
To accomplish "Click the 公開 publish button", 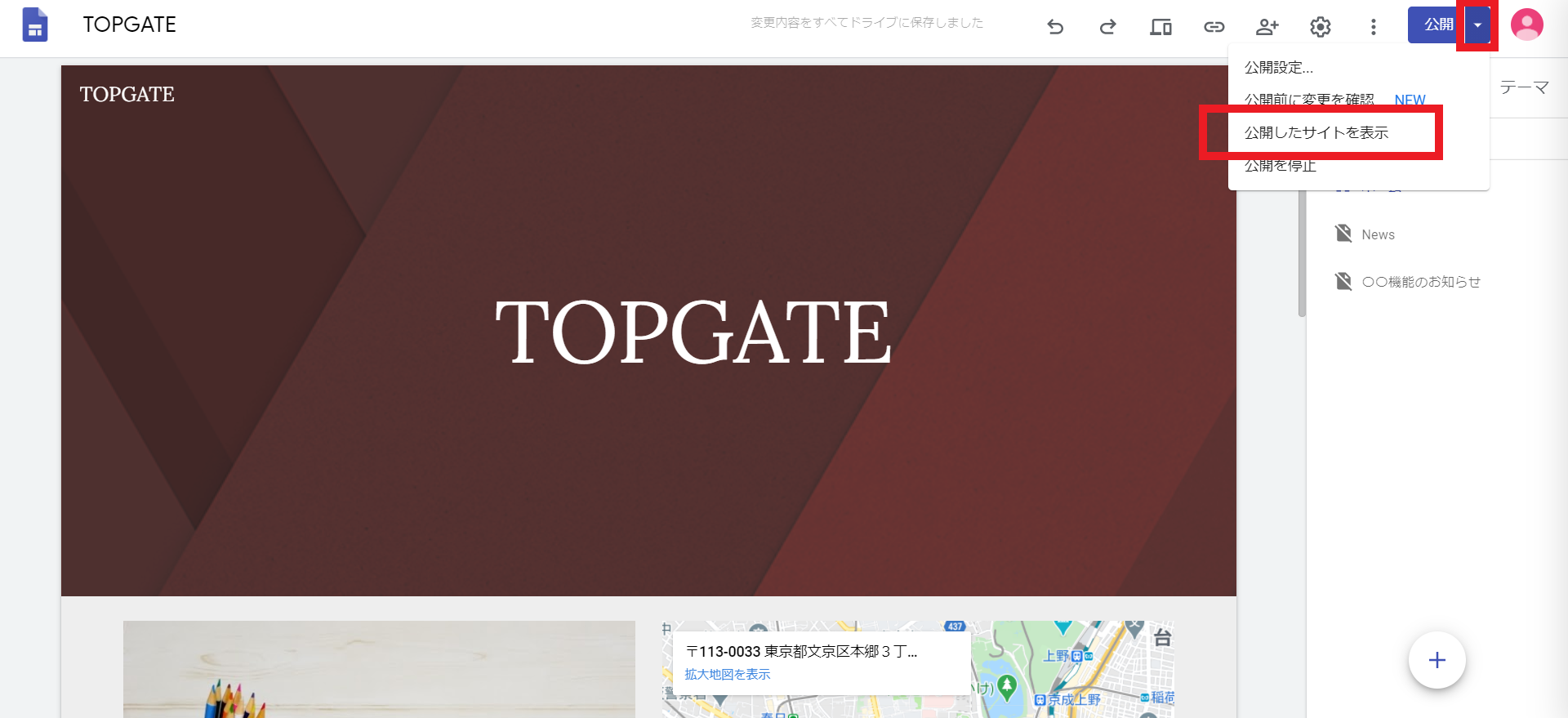I will coord(1437,25).
